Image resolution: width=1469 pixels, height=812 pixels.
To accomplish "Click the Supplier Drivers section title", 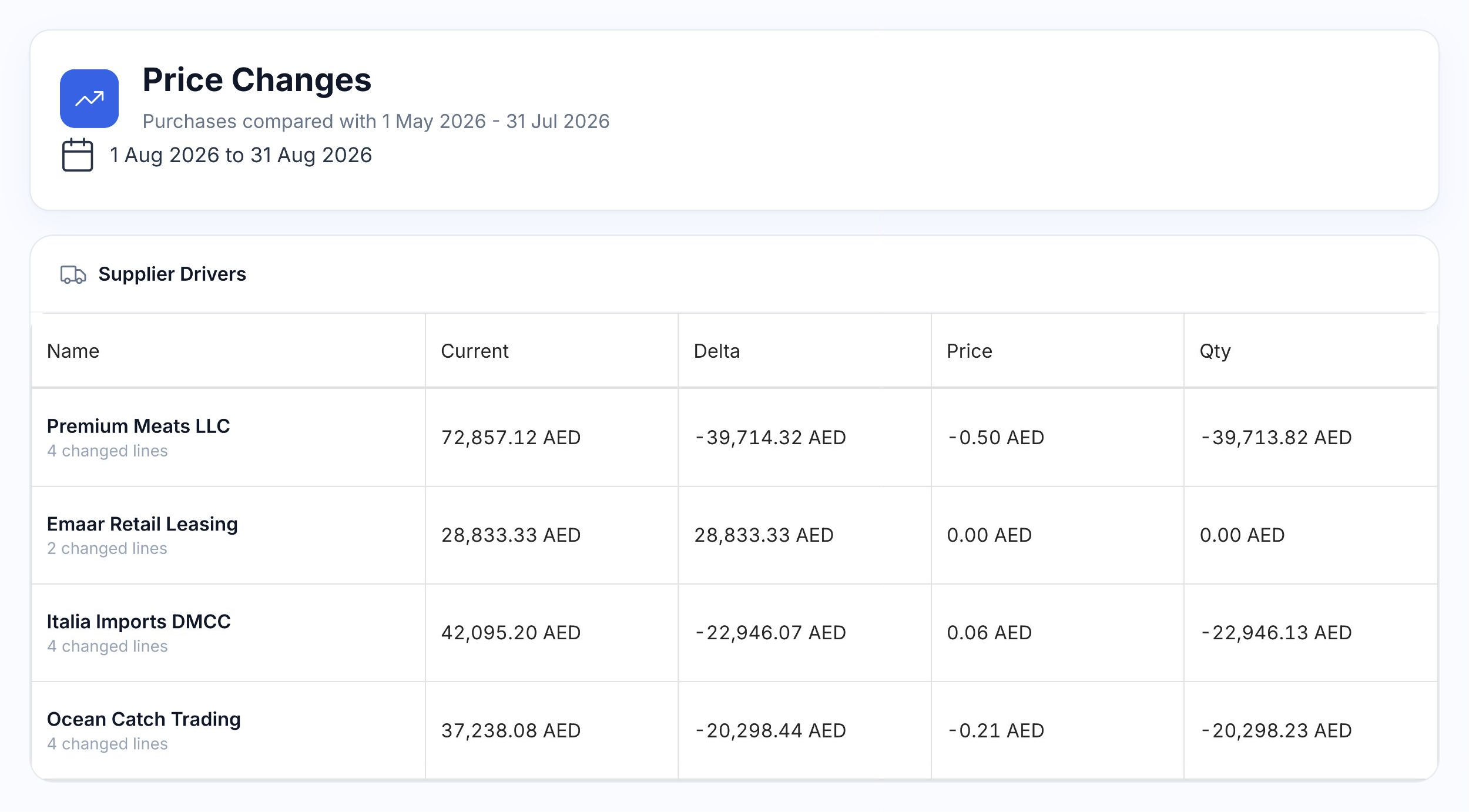I will [172, 274].
